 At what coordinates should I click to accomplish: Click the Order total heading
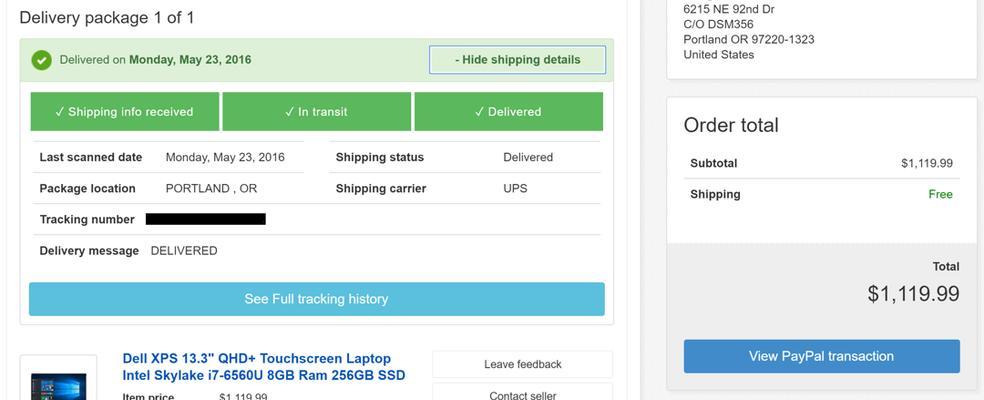(x=731, y=125)
